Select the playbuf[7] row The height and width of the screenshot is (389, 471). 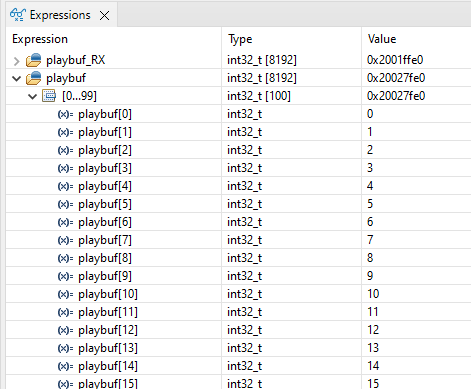coord(238,240)
